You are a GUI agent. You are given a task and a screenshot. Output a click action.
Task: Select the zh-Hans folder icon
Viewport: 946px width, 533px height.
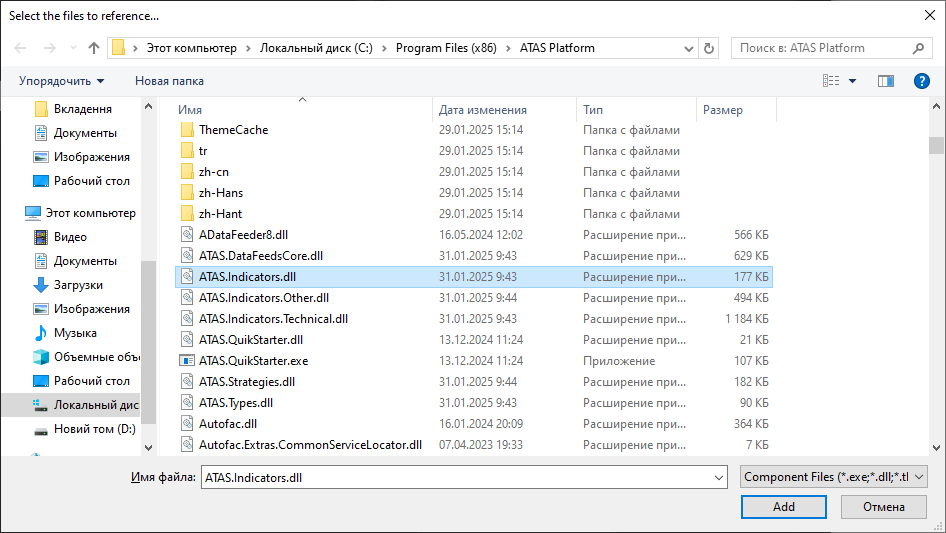click(x=187, y=193)
